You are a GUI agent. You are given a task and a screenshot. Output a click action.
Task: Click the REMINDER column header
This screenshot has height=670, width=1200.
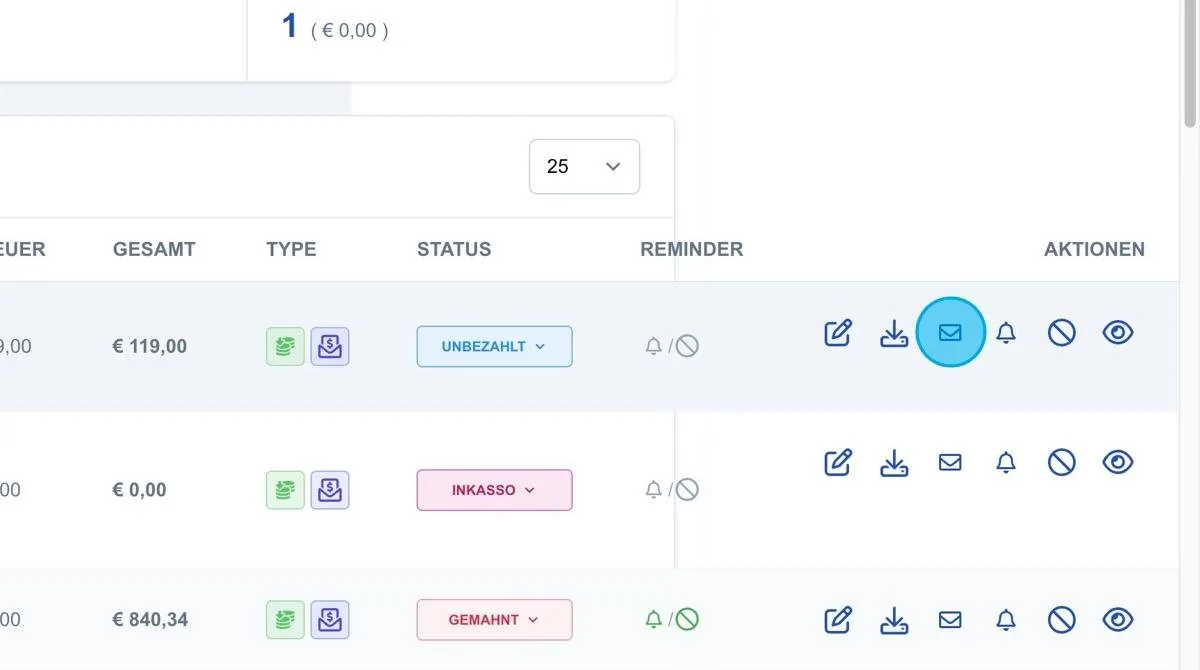click(x=692, y=249)
